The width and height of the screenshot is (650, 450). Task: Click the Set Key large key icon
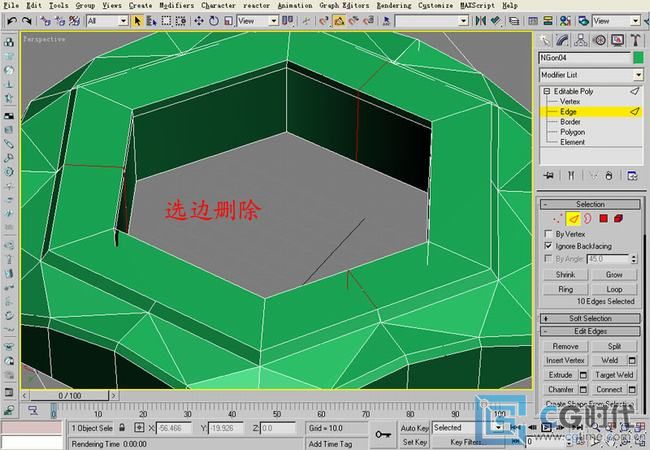pyautogui.click(x=383, y=434)
